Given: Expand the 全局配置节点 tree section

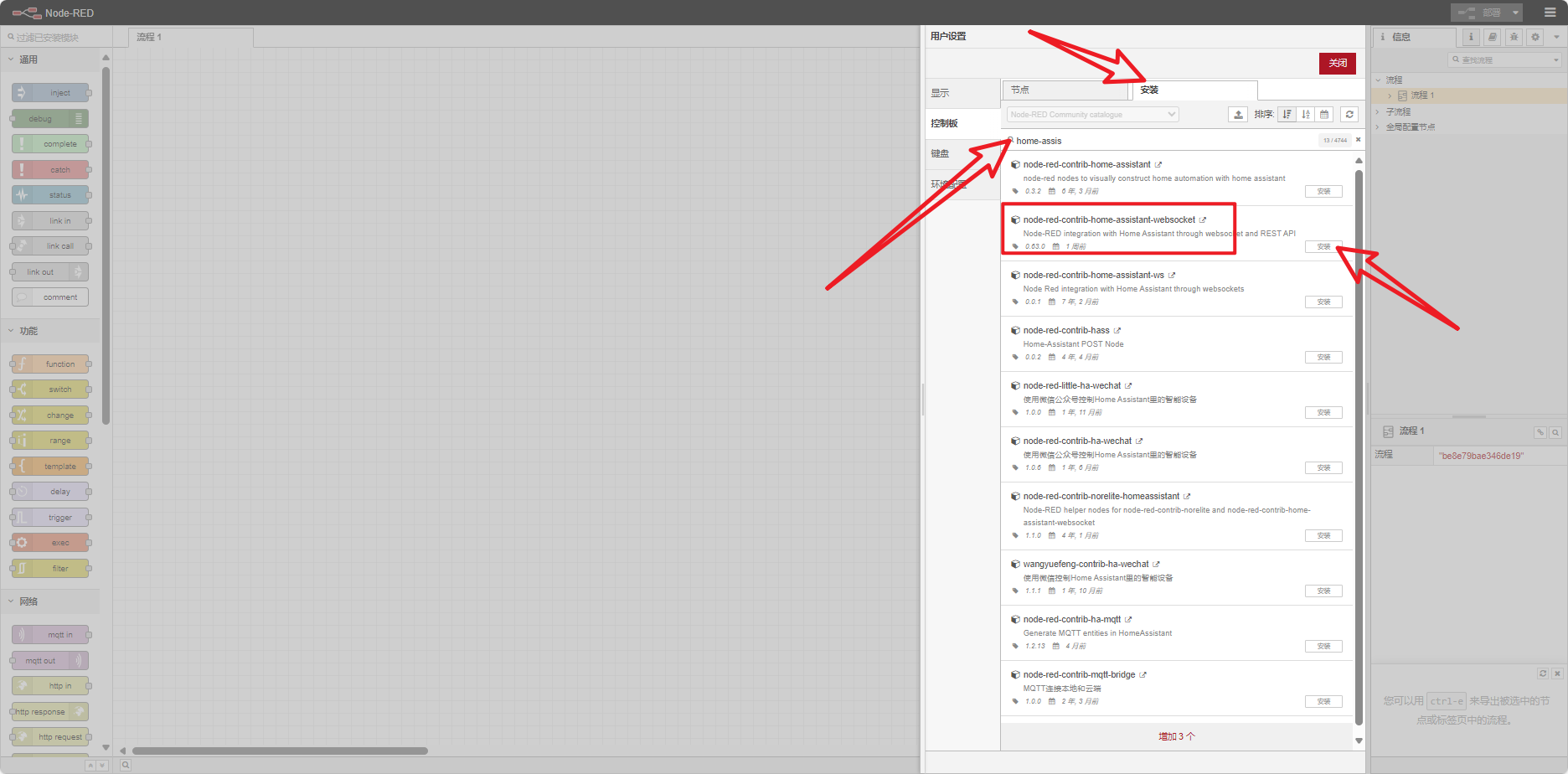Looking at the screenshot, I should click(1377, 127).
